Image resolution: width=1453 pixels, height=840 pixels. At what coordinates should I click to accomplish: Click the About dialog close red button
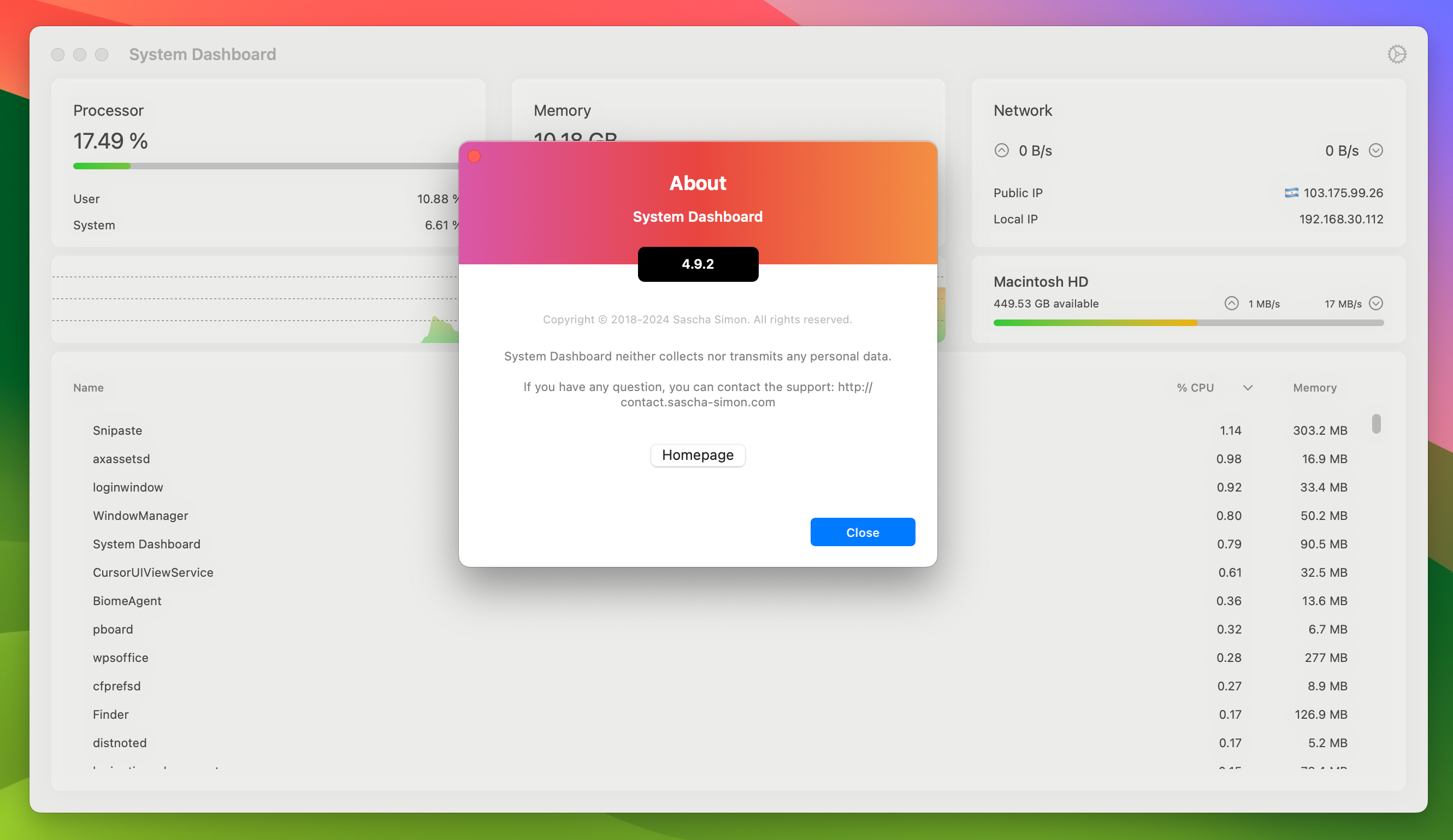pos(476,157)
